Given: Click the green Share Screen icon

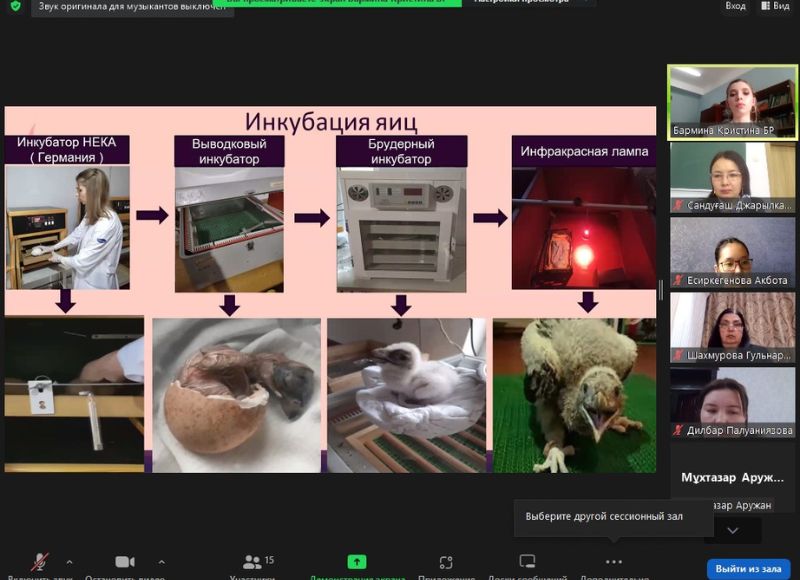Looking at the screenshot, I should pyautogui.click(x=357, y=562).
